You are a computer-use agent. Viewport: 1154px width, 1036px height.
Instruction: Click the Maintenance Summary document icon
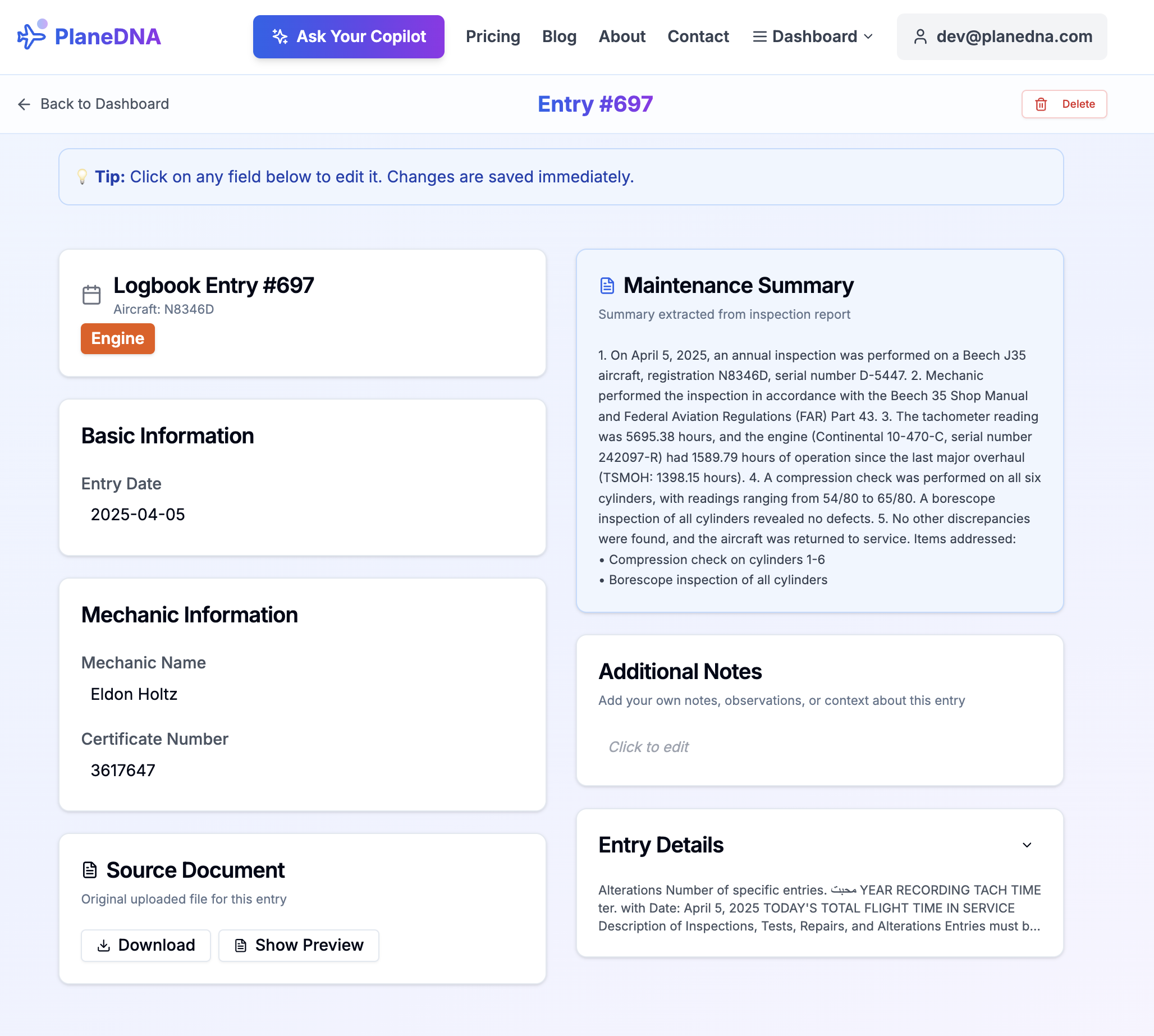point(607,285)
